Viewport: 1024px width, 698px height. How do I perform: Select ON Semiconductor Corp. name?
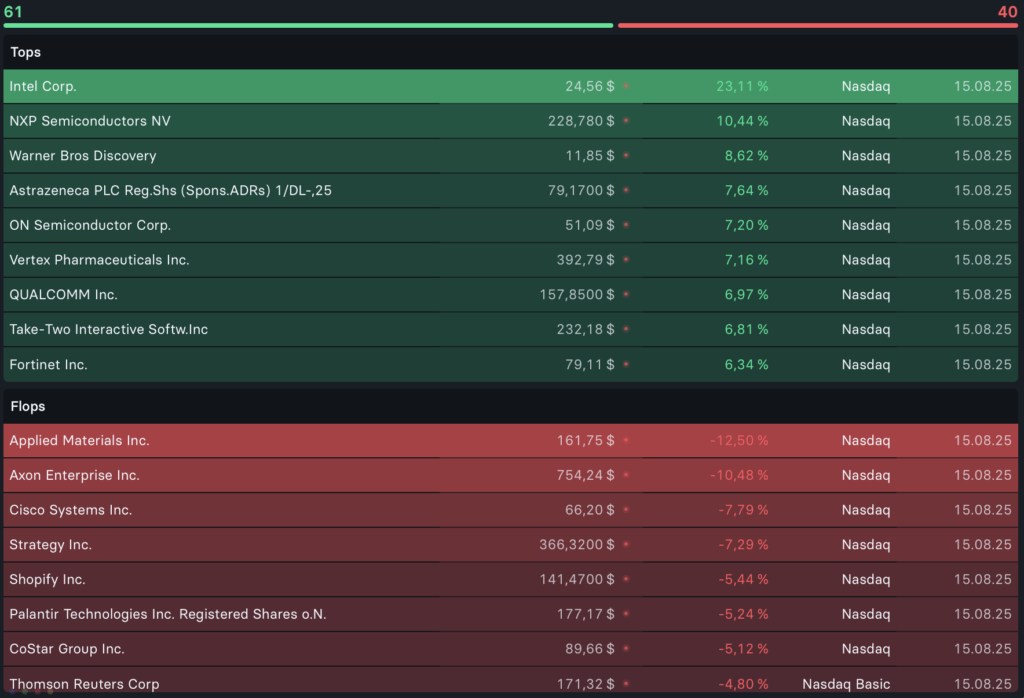90,225
